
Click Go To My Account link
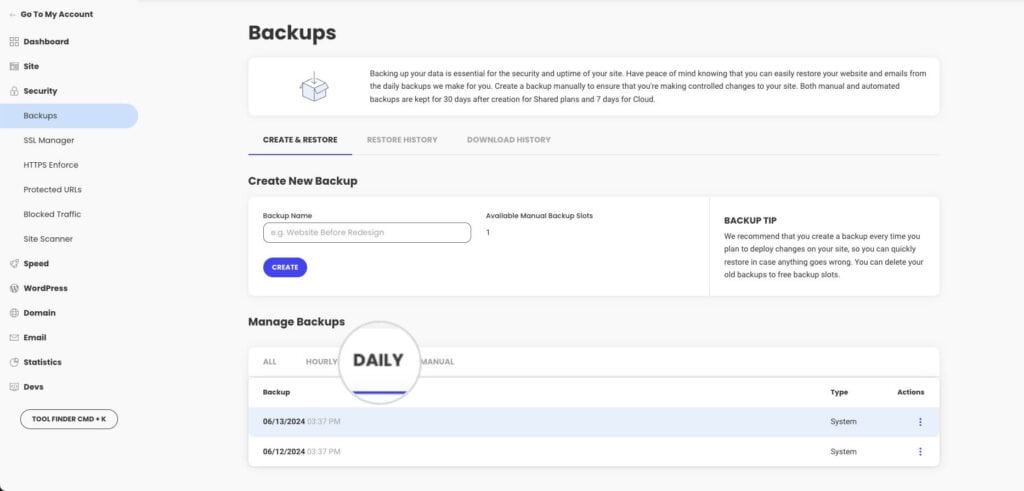57,14
